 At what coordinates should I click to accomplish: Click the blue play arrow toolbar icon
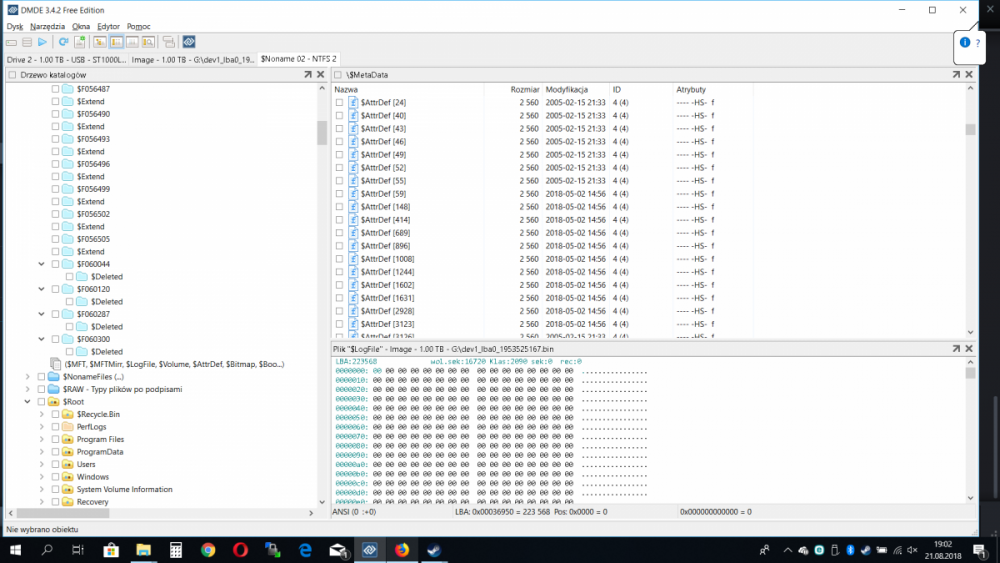(42, 42)
